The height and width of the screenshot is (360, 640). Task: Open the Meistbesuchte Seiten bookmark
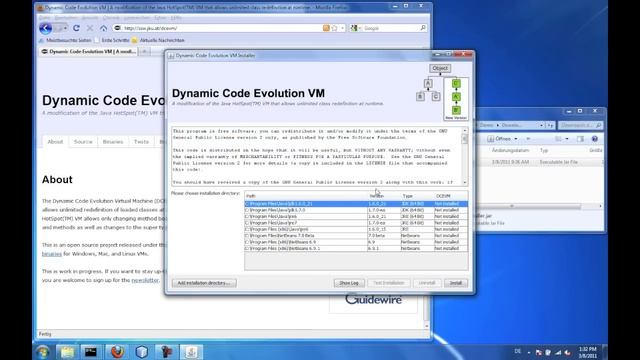pos(65,40)
